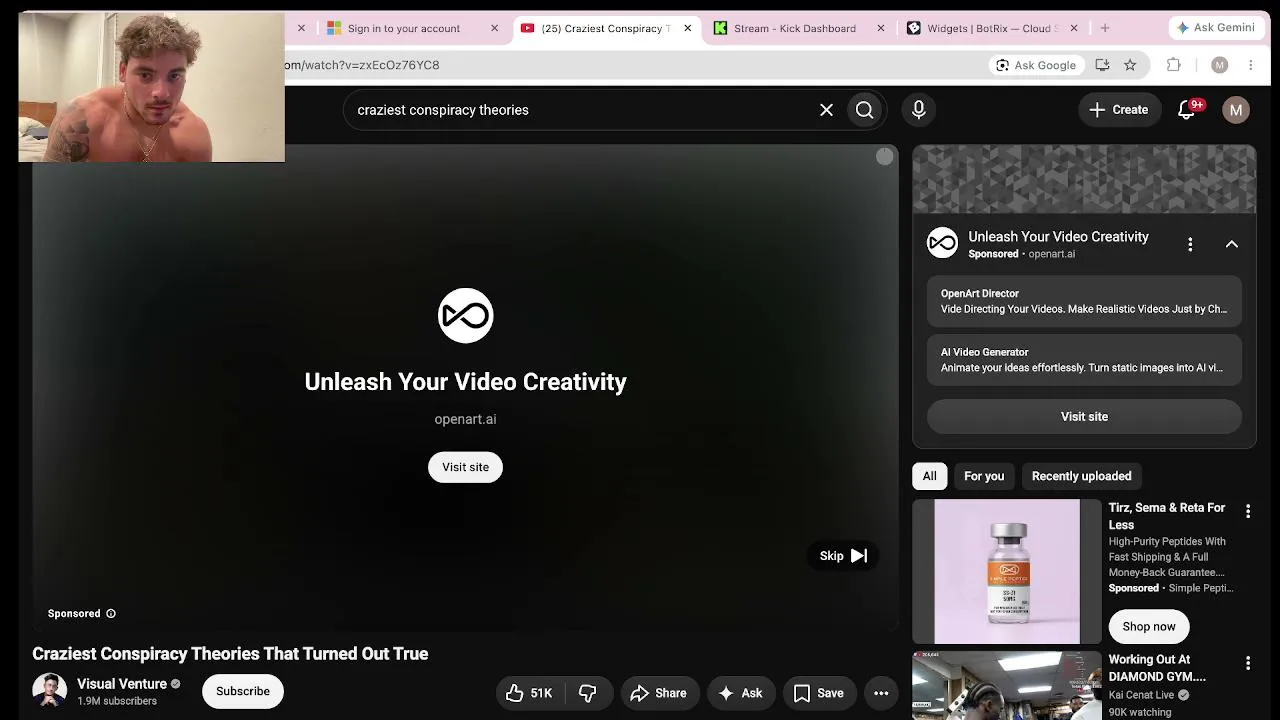
Task: Collapse the OpenArt sponsored panel
Action: pos(1232,244)
